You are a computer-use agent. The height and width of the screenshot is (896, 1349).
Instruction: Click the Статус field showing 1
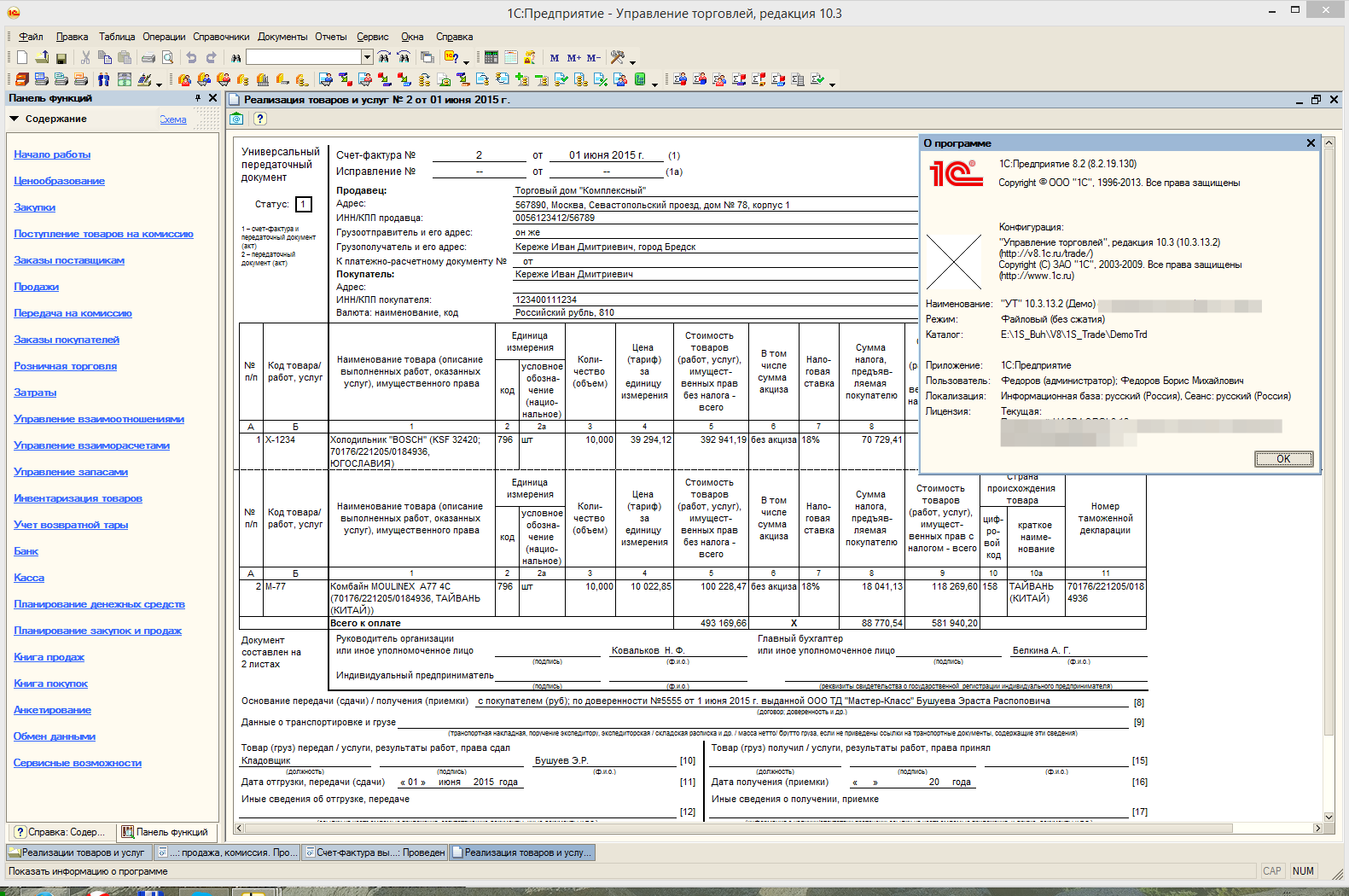tap(304, 205)
